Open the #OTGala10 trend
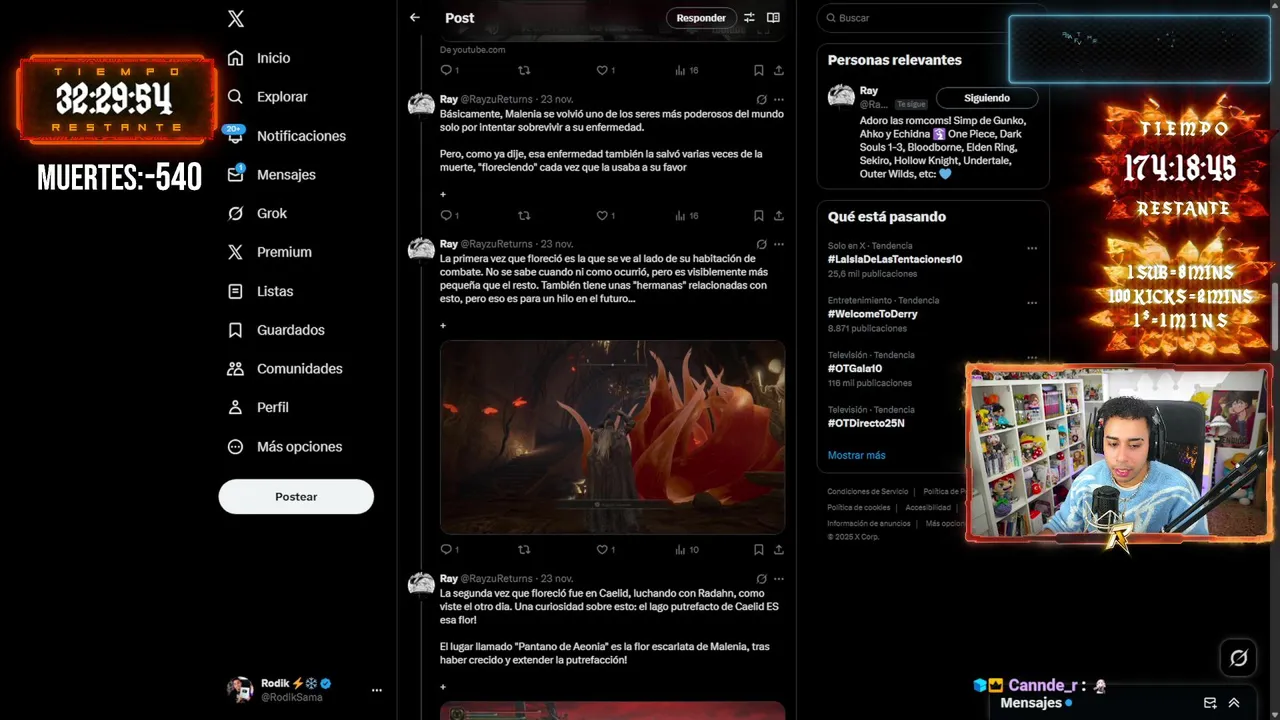This screenshot has width=1280, height=720. click(855, 368)
